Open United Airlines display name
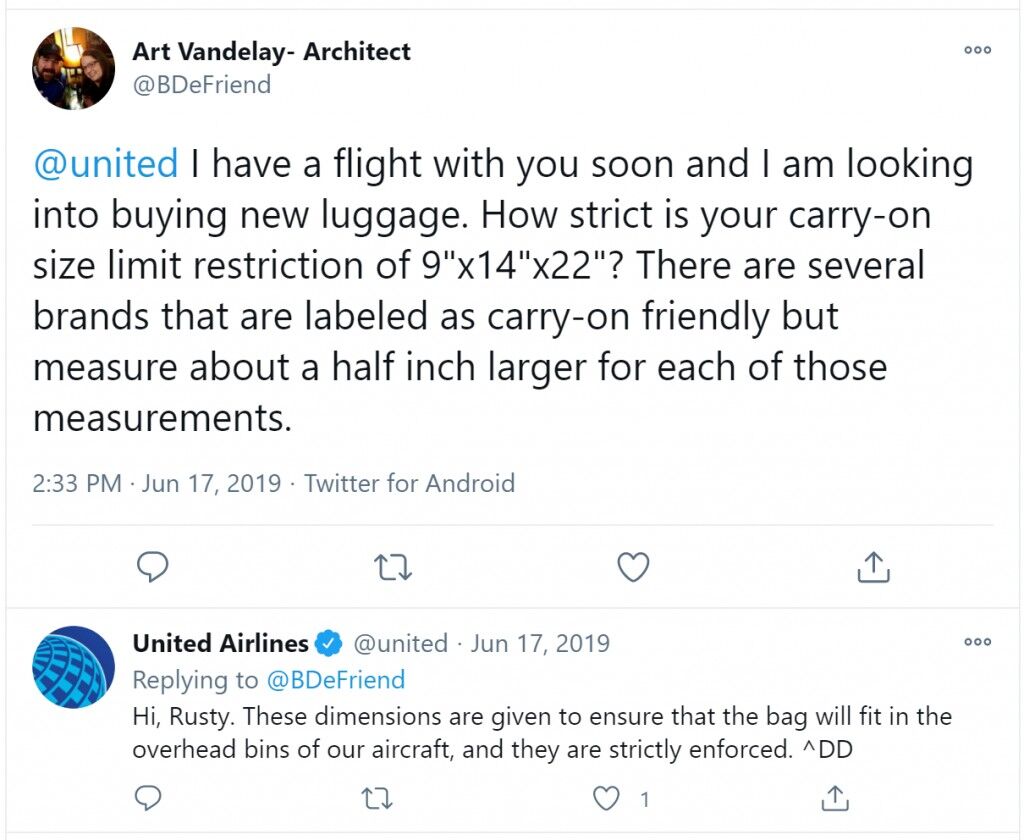 click(x=220, y=643)
